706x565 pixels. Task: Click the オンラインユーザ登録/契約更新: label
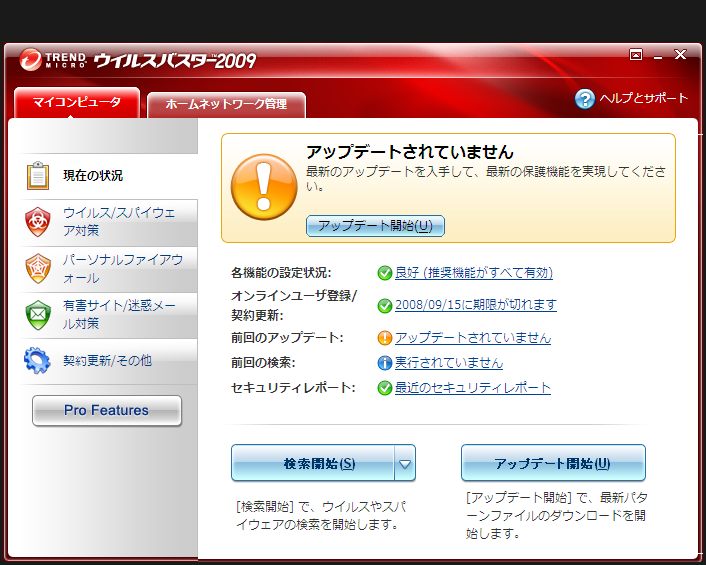(294, 305)
